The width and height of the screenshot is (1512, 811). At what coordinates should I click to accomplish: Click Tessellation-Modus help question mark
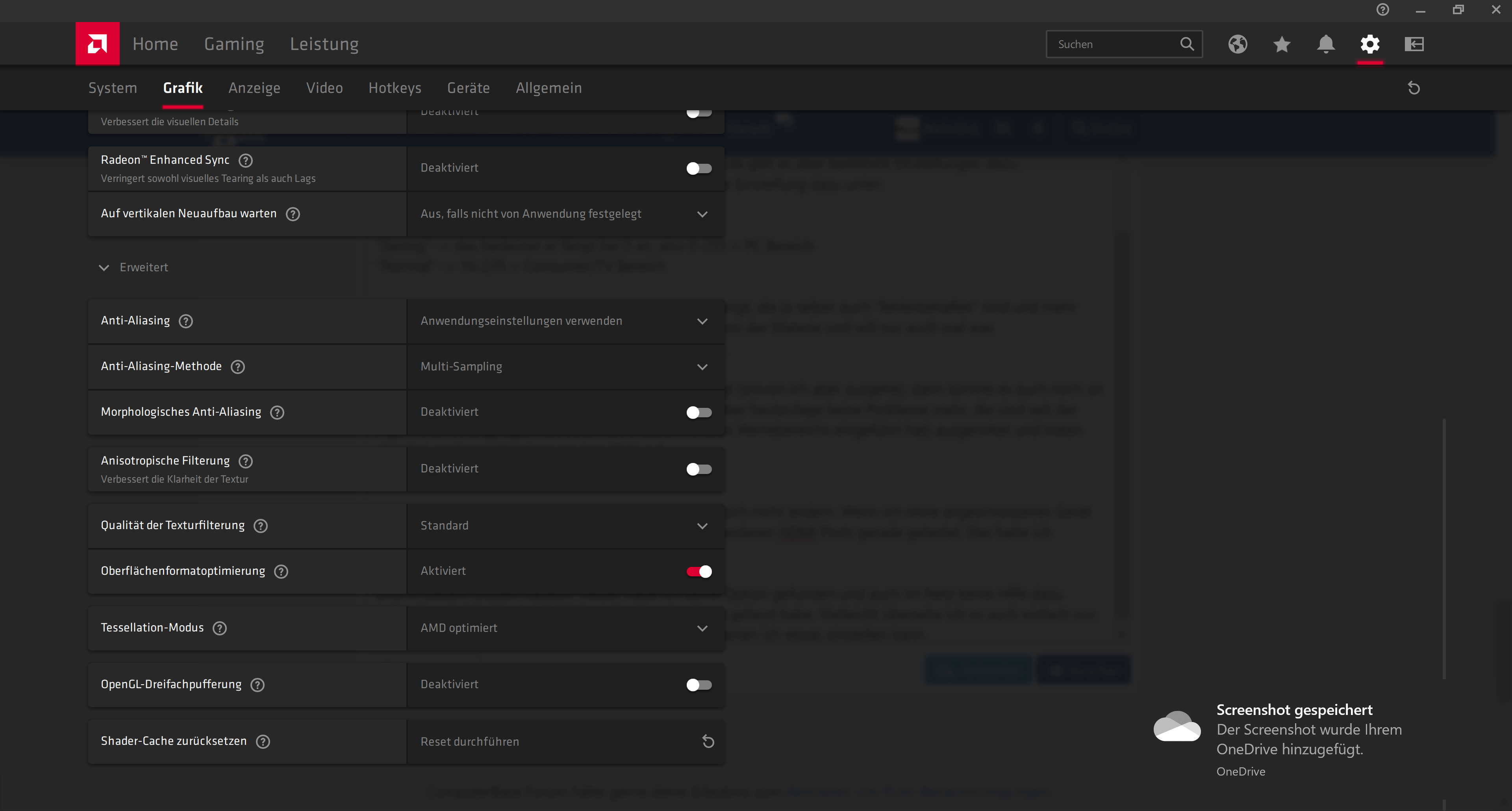[x=220, y=628]
